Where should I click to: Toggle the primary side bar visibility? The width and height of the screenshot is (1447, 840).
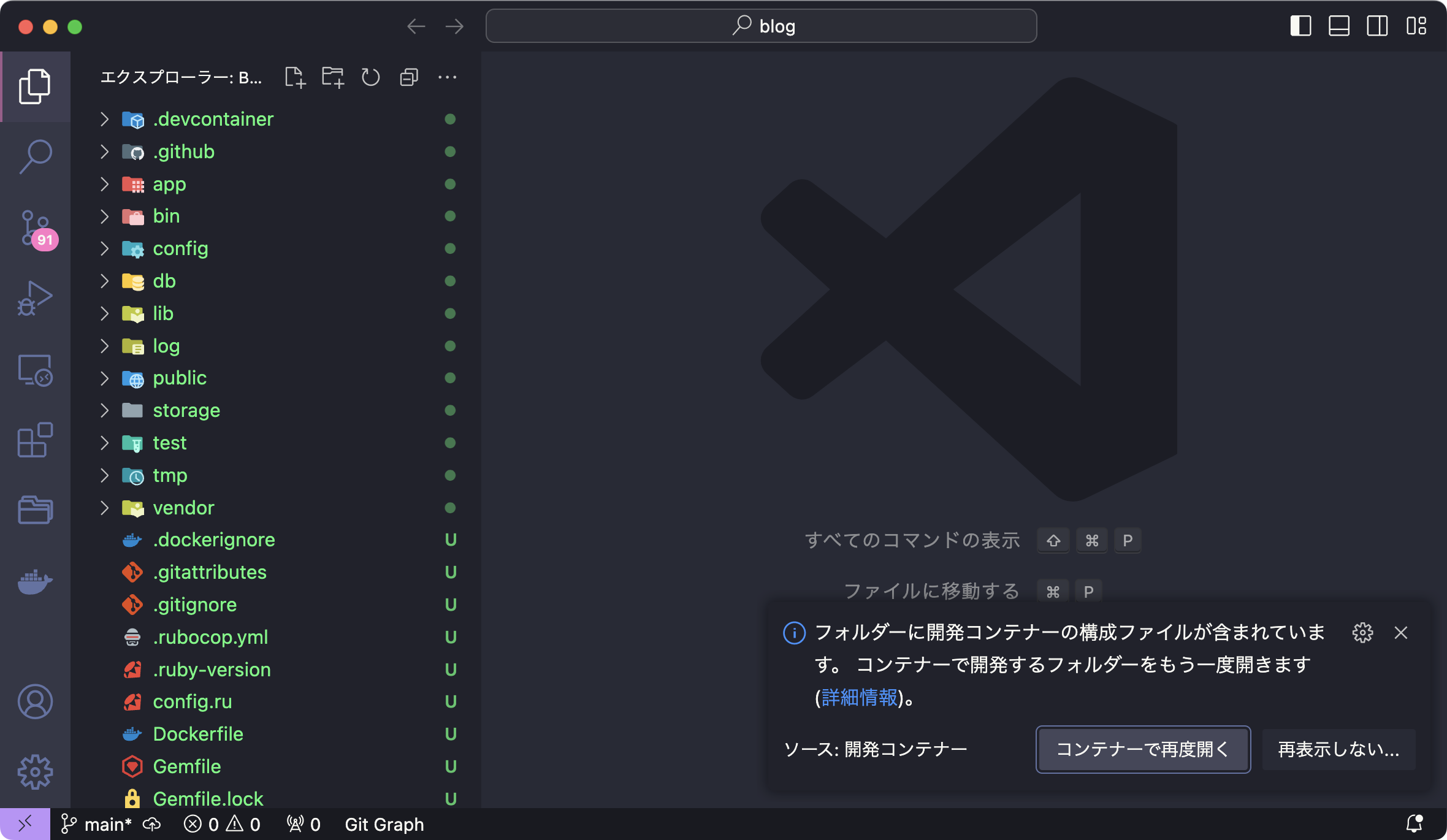tap(1300, 26)
